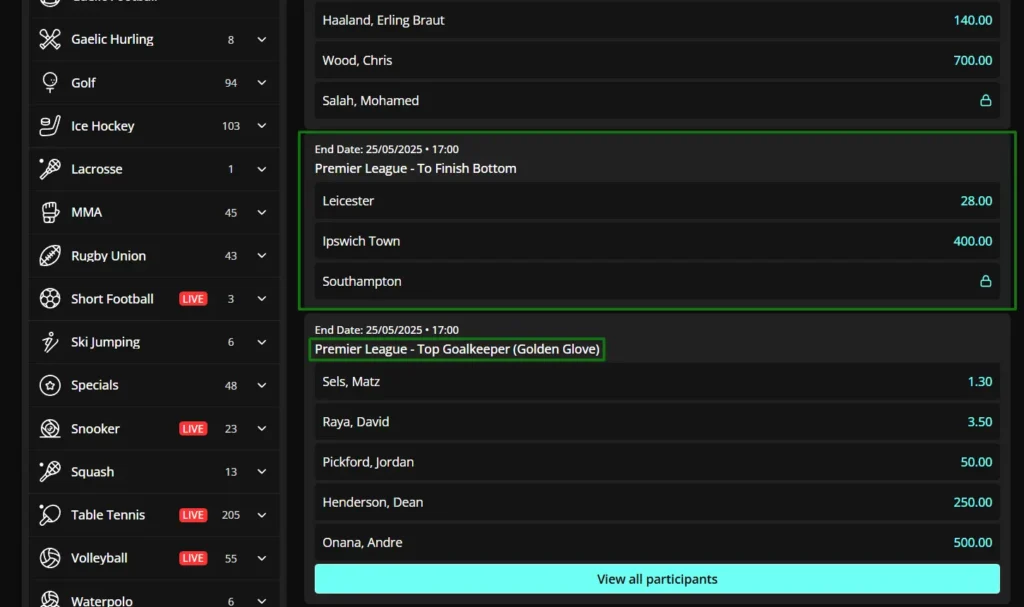This screenshot has width=1024, height=607.
Task: Click the Leicester team name
Action: pos(348,201)
